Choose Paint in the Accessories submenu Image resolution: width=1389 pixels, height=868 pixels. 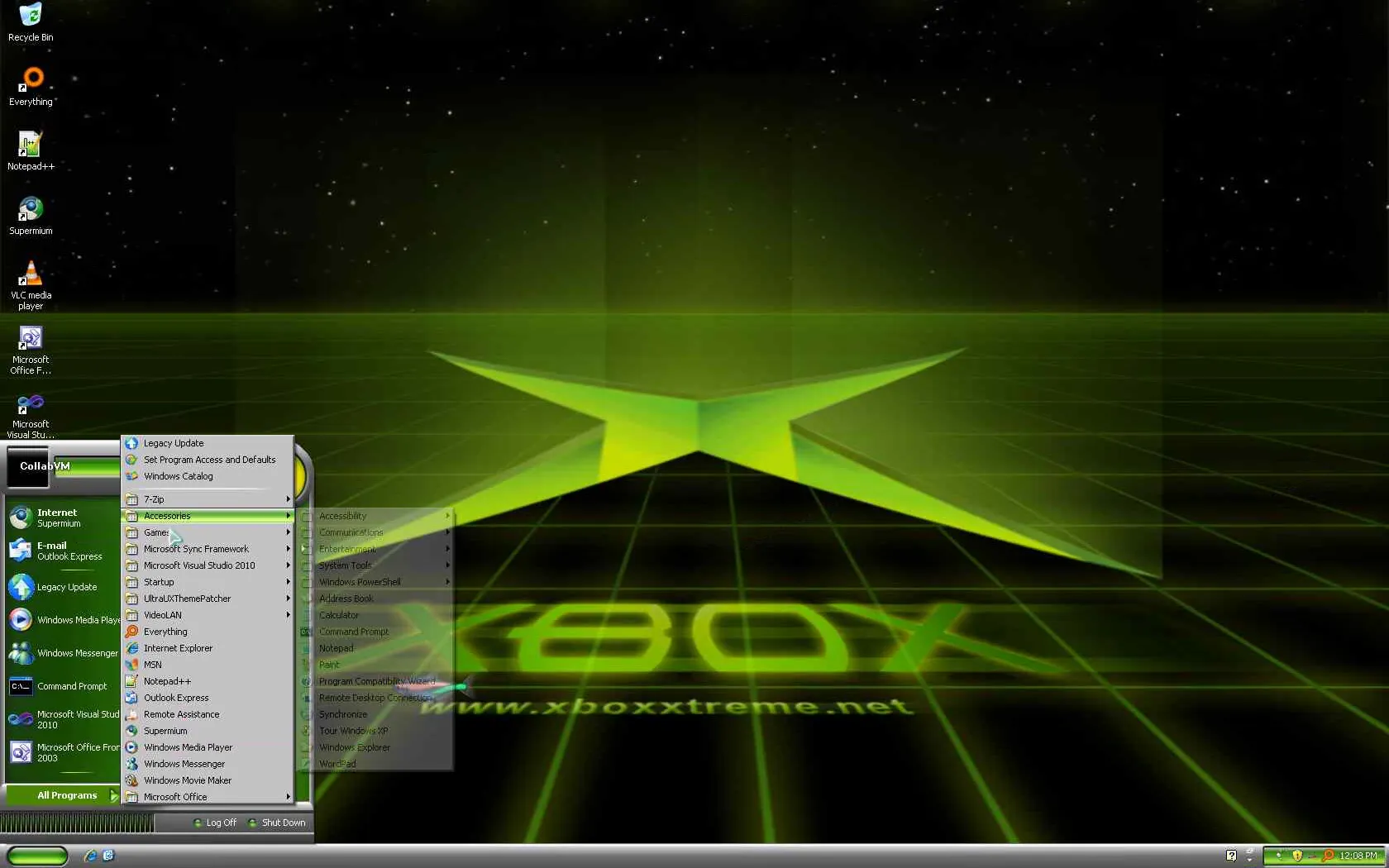click(x=375, y=665)
